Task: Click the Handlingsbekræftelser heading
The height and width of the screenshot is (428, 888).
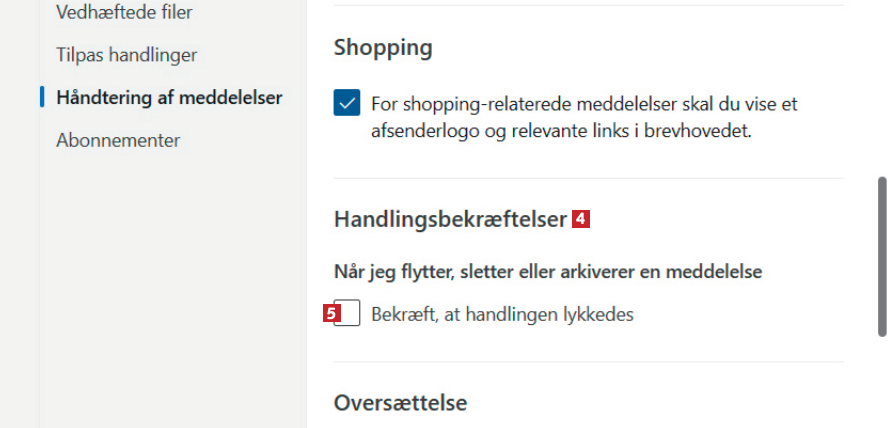Action: 450,220
